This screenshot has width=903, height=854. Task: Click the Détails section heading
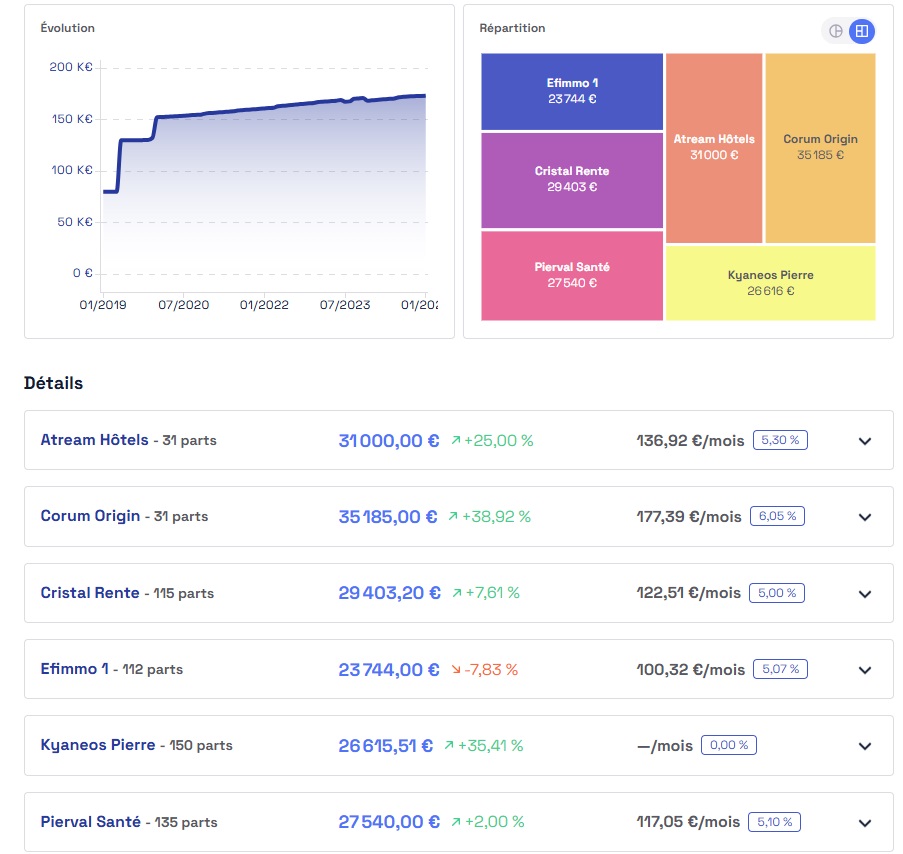(x=53, y=383)
